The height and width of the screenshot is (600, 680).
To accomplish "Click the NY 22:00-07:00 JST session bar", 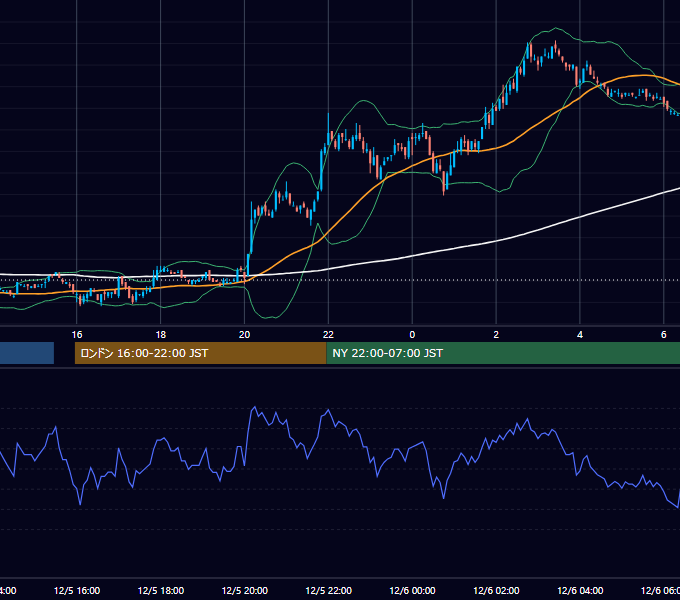I will point(503,353).
